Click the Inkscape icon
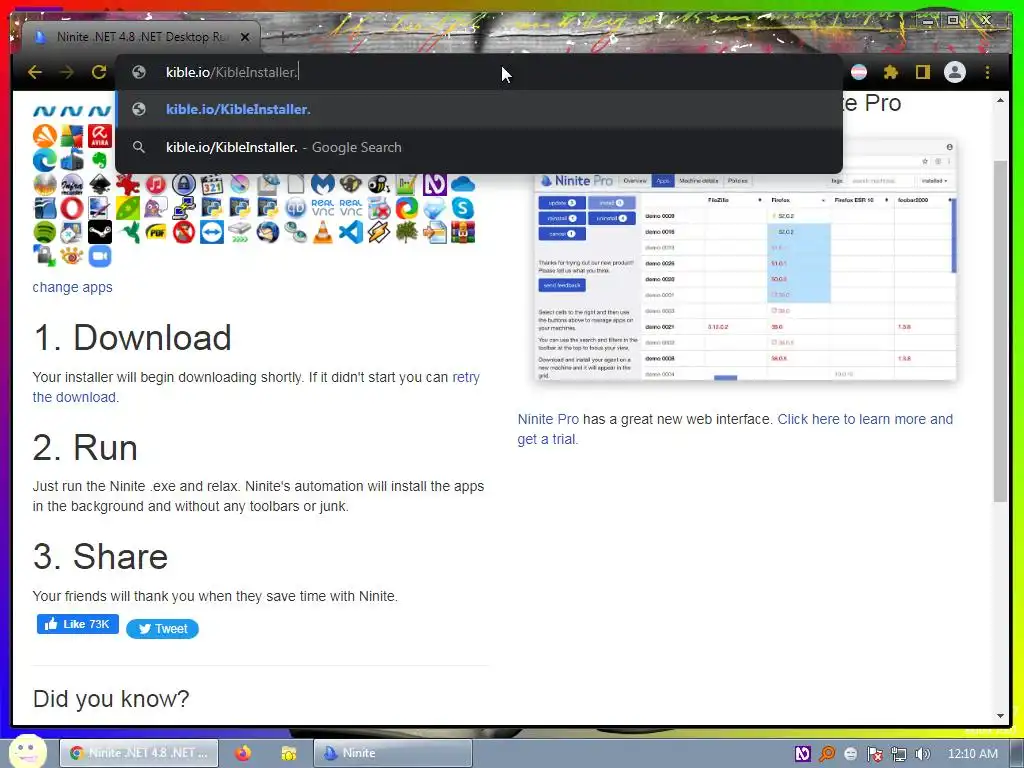 pyautogui.click(x=100, y=184)
